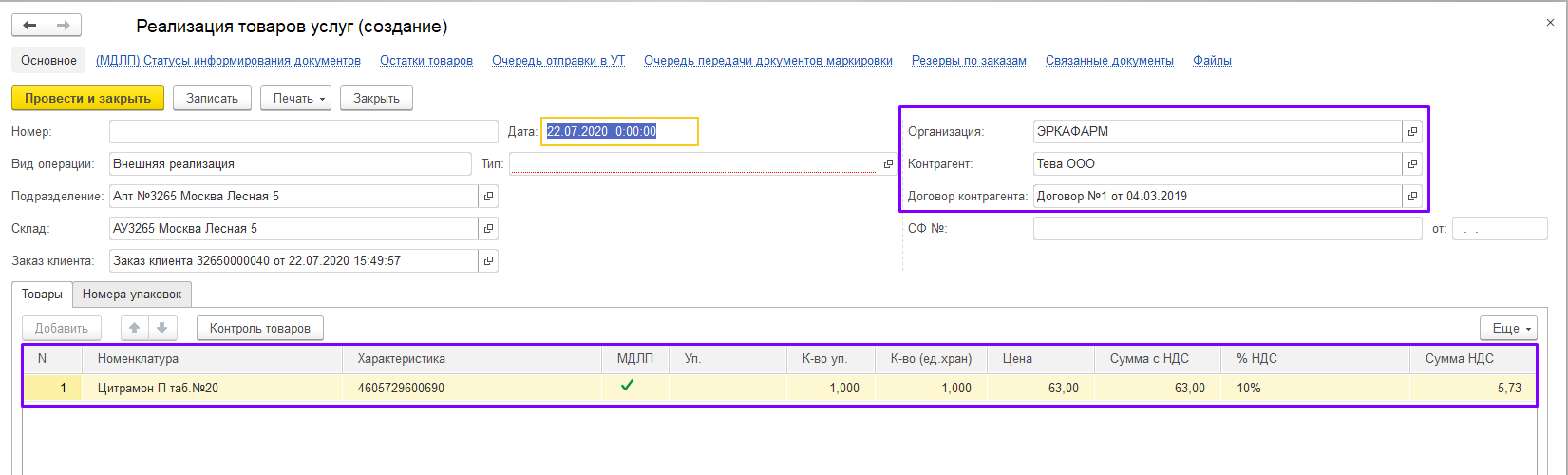Open the Связанные документы link
This screenshot has height=475, width=1568.
pyautogui.click(x=1109, y=61)
